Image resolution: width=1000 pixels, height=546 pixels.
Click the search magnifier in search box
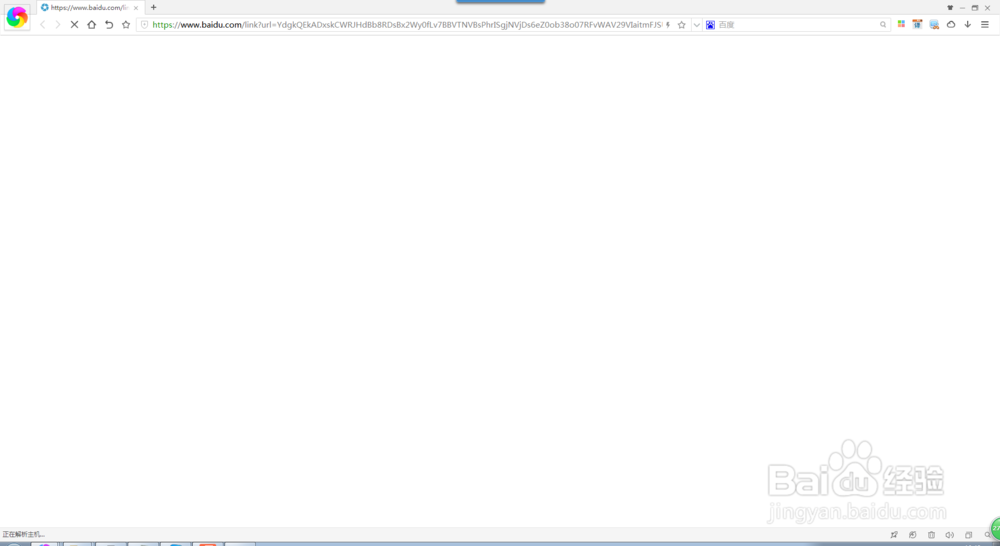click(883, 25)
